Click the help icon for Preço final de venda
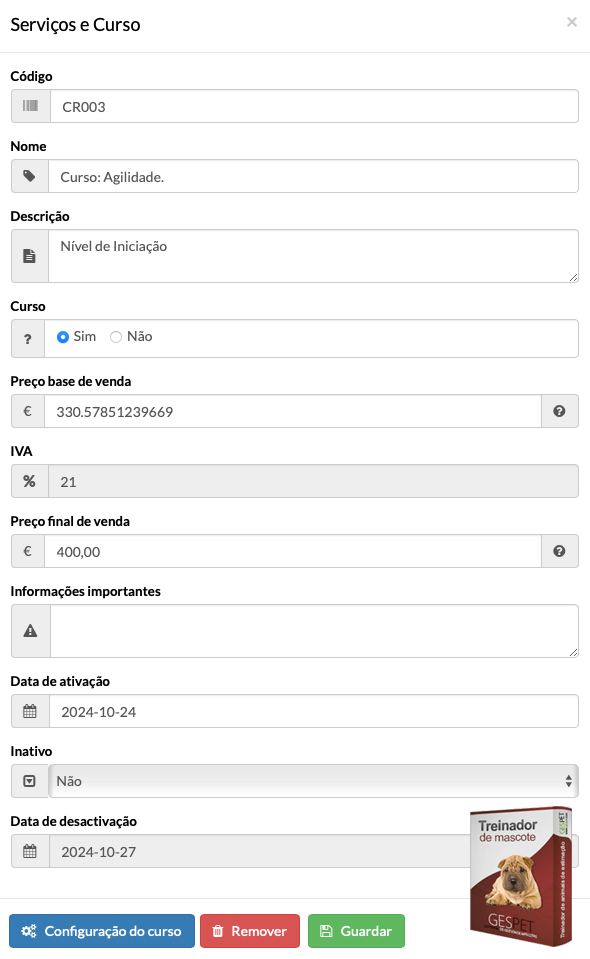The image size is (590, 959). click(x=559, y=551)
